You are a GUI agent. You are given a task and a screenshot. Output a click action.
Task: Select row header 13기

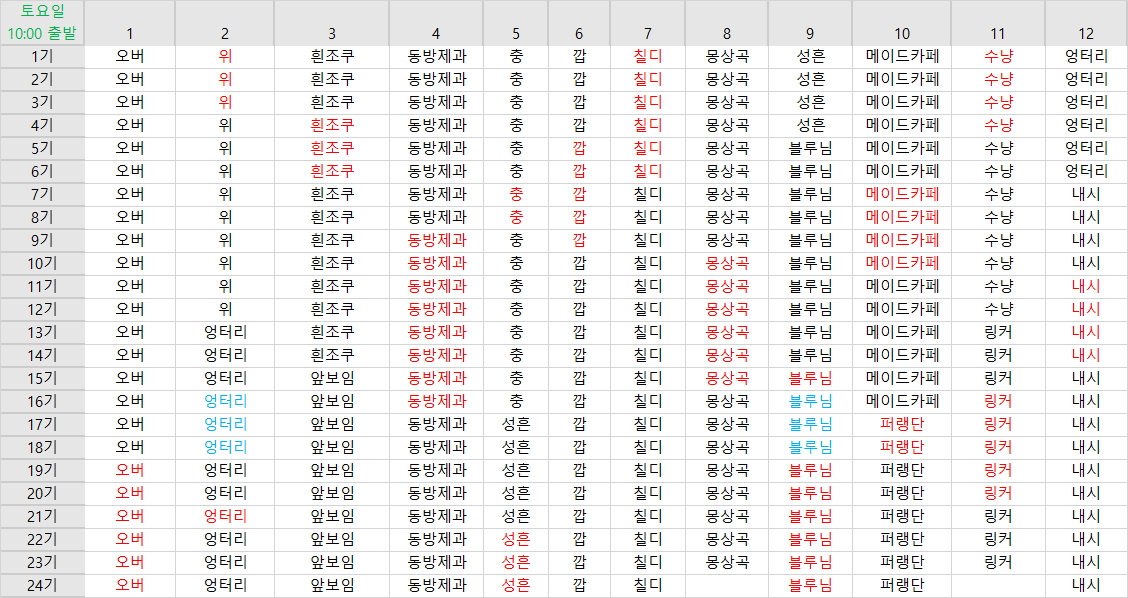pyautogui.click(x=42, y=332)
